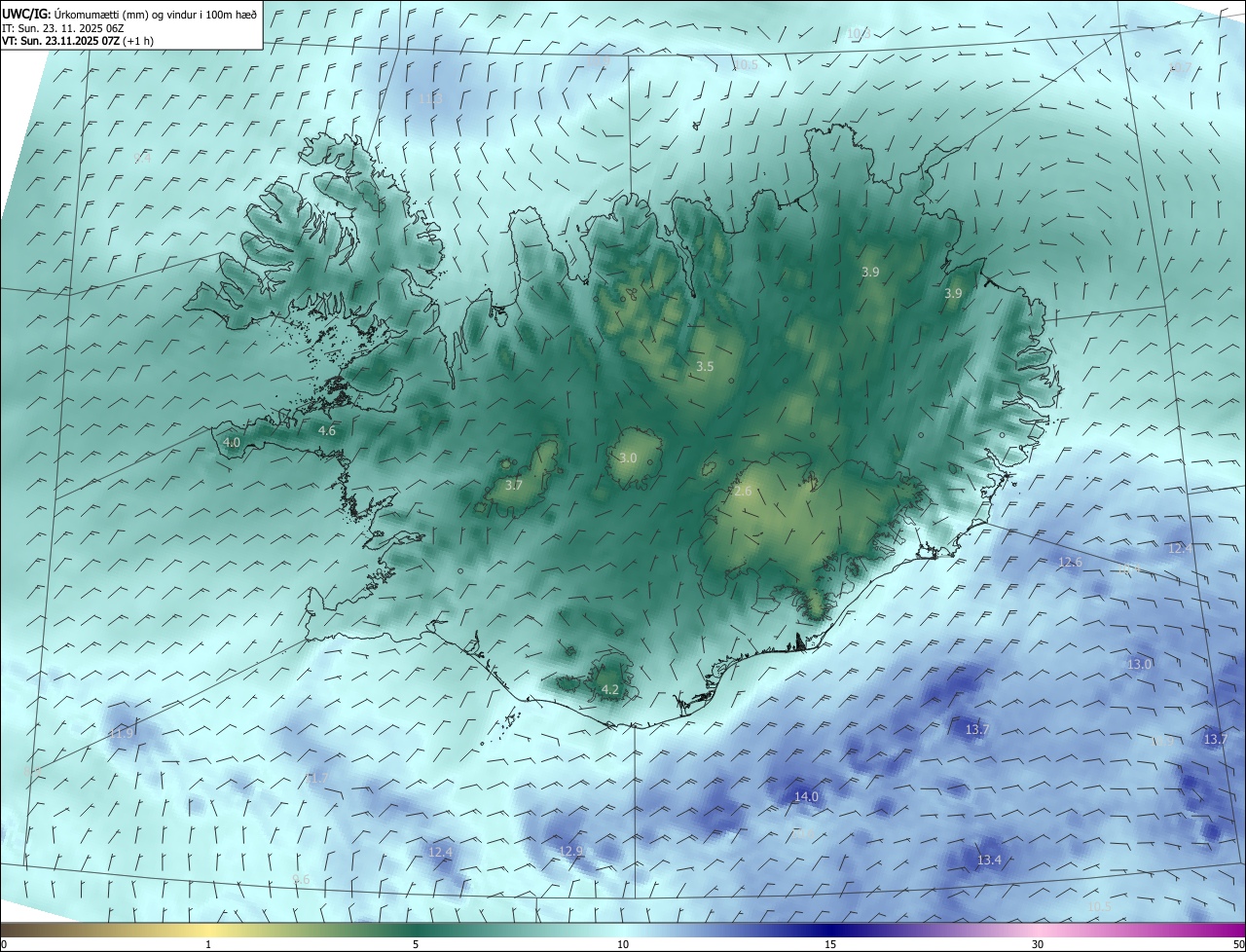
Task: Click the 12.9 value on the map
Action: click(571, 851)
